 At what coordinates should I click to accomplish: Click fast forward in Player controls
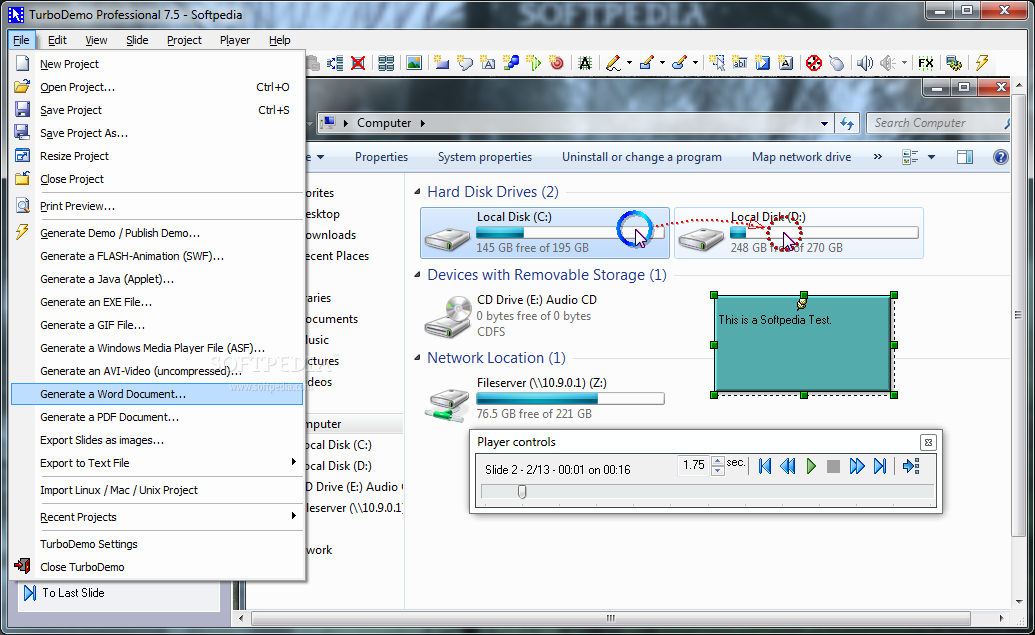pos(857,467)
